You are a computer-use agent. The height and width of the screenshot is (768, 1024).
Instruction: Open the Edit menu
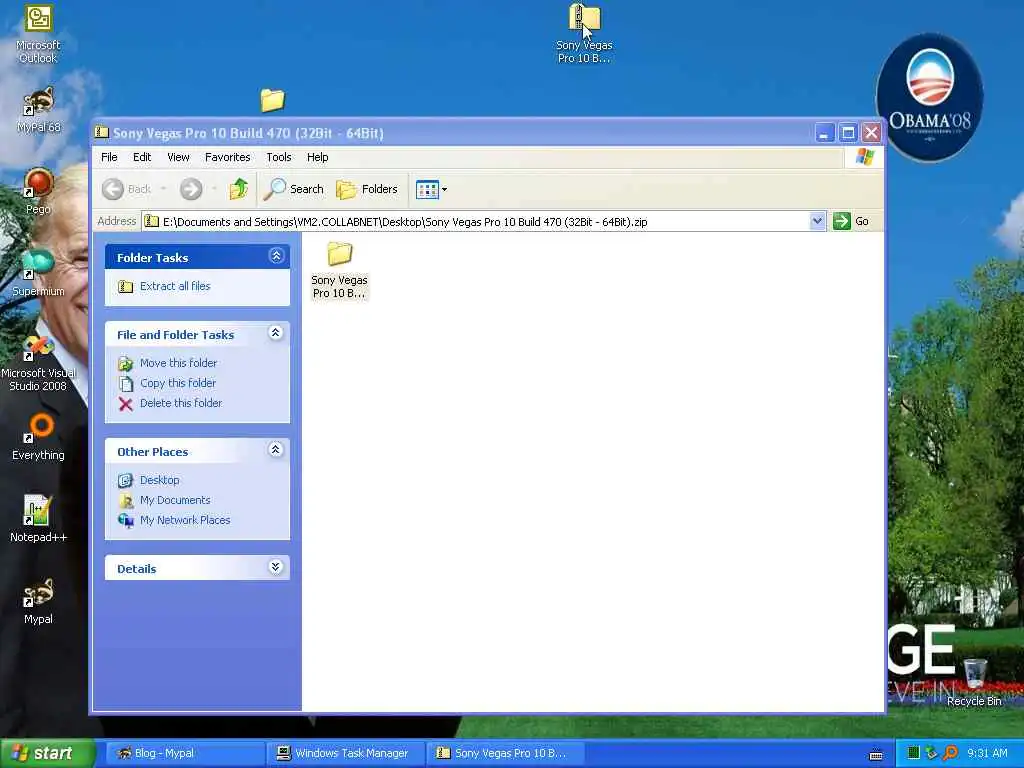pos(142,157)
